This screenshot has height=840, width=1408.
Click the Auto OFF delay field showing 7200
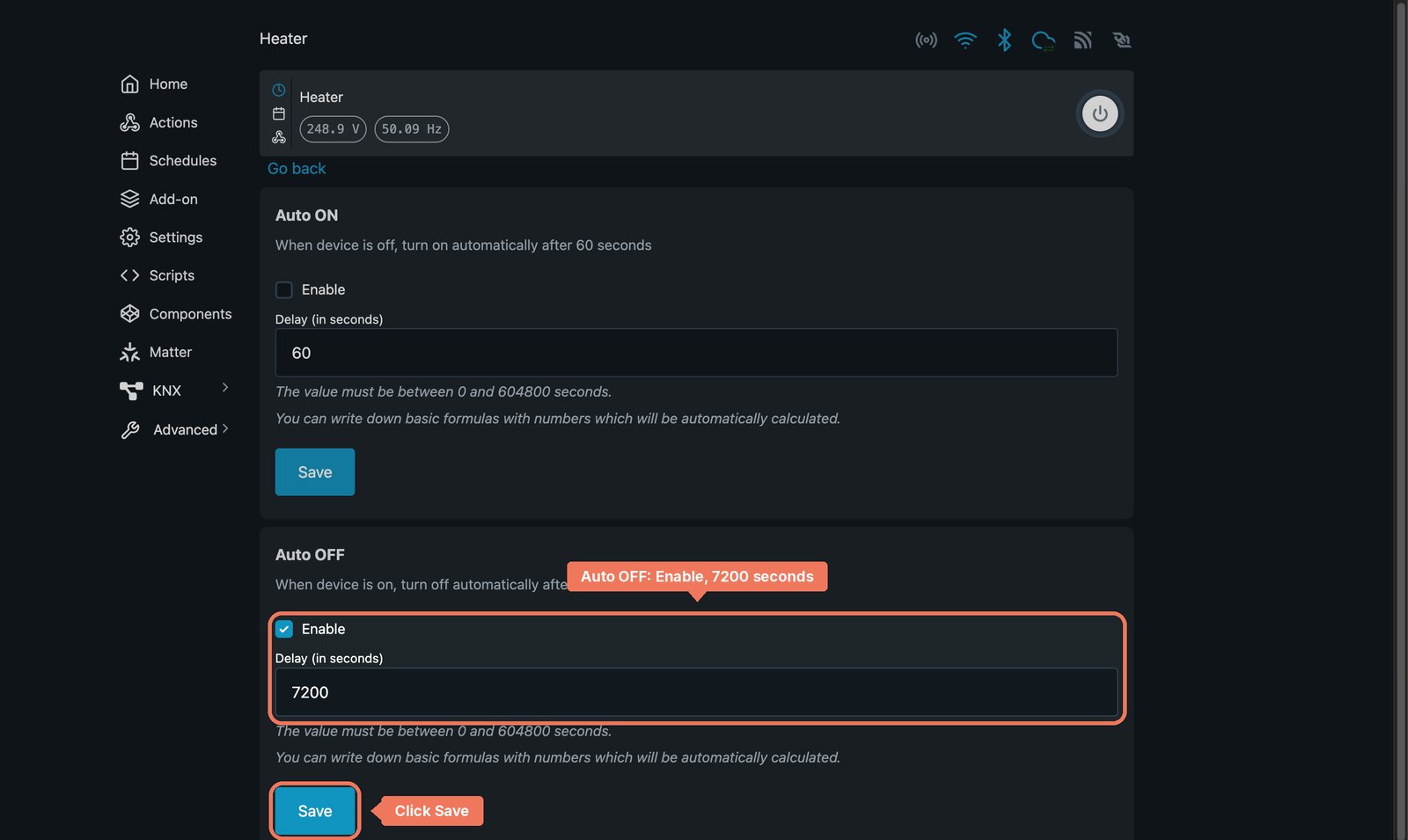(x=696, y=692)
